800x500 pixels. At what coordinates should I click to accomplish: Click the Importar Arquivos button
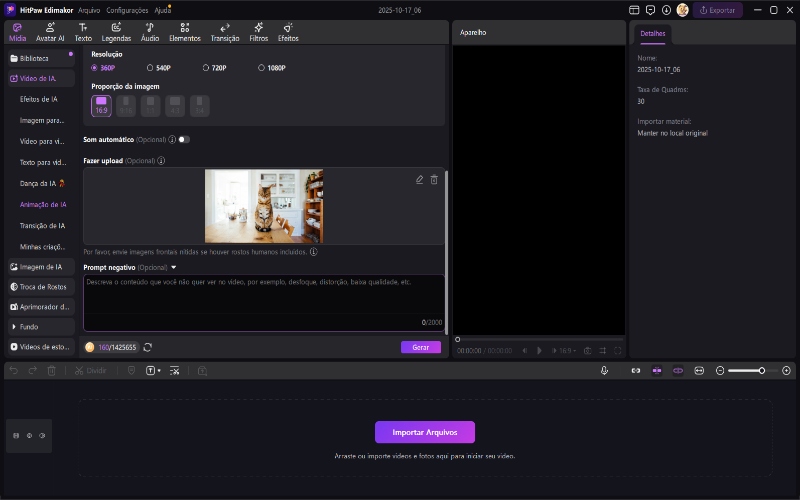424,432
